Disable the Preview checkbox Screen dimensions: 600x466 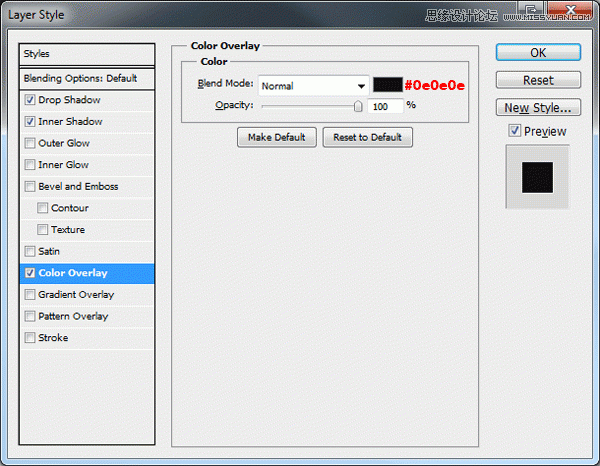[514, 131]
